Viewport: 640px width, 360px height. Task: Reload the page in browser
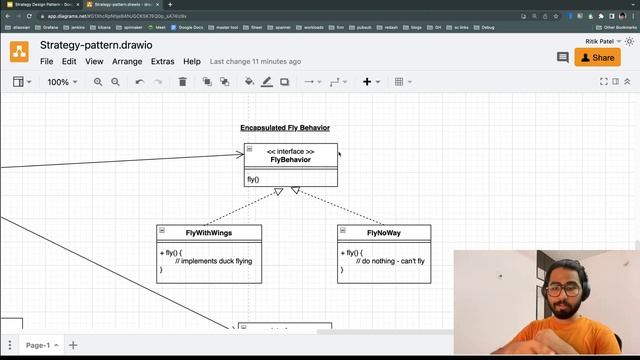pos(29,16)
